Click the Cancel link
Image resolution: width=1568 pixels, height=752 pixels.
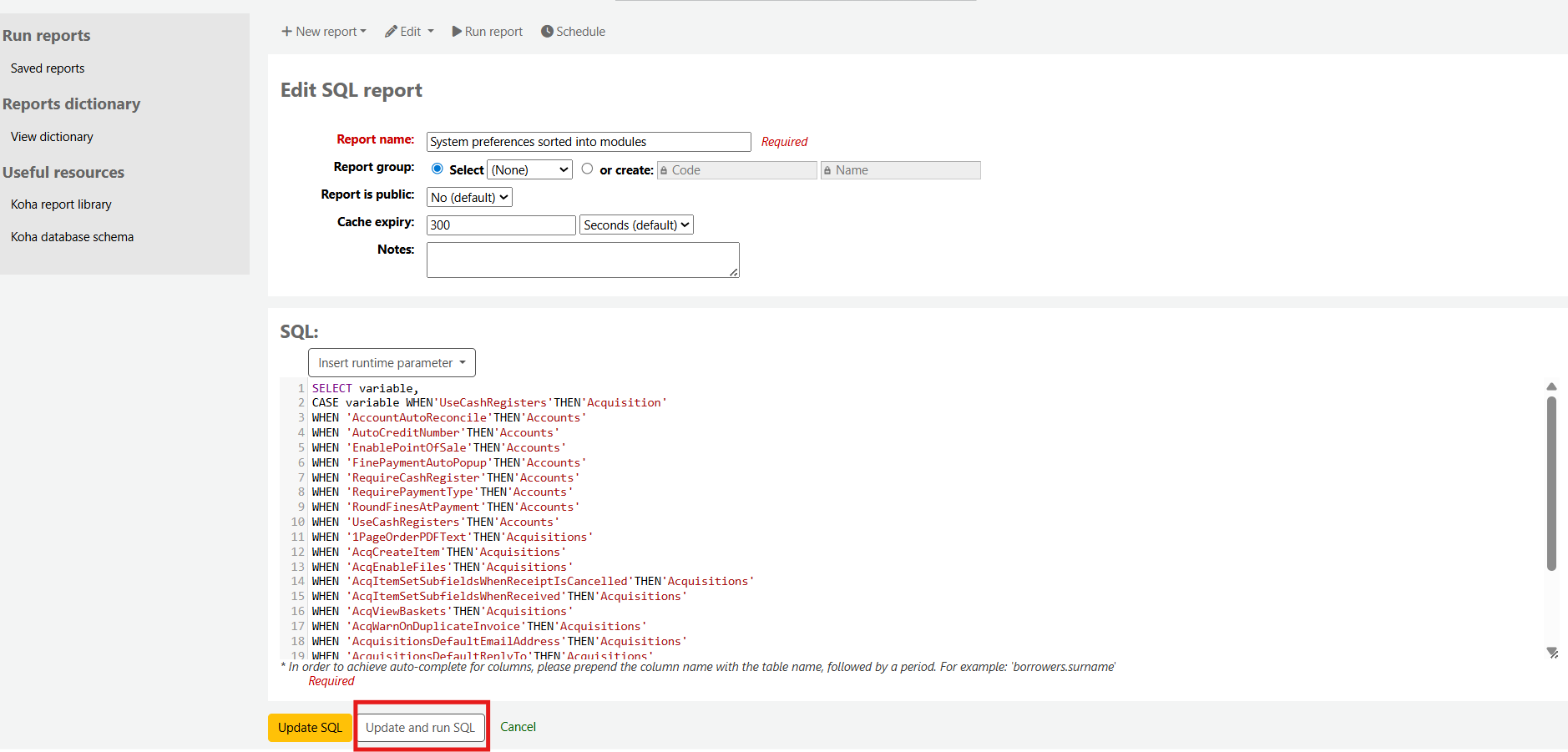coord(518,727)
